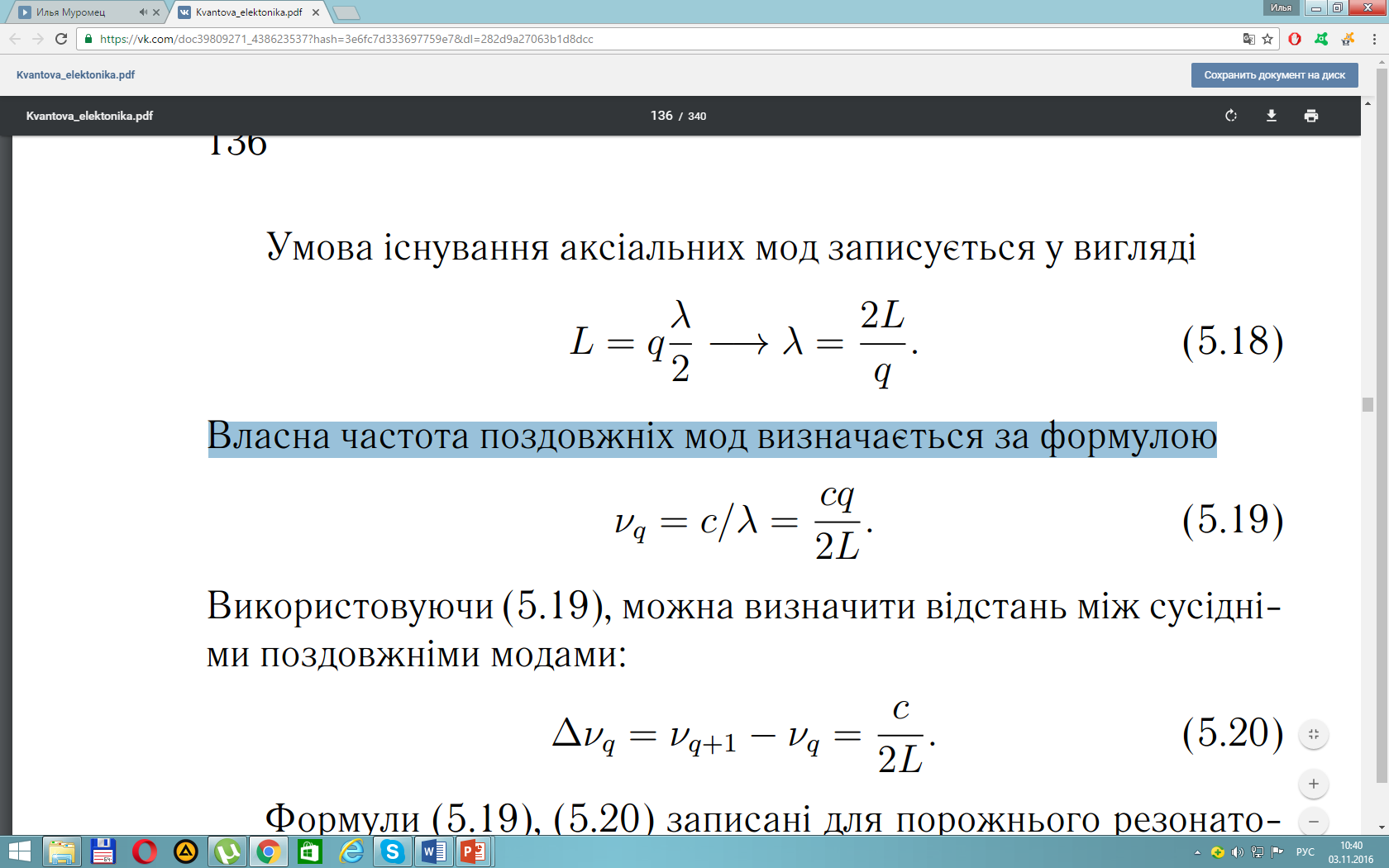Reload the current page

click(61, 39)
